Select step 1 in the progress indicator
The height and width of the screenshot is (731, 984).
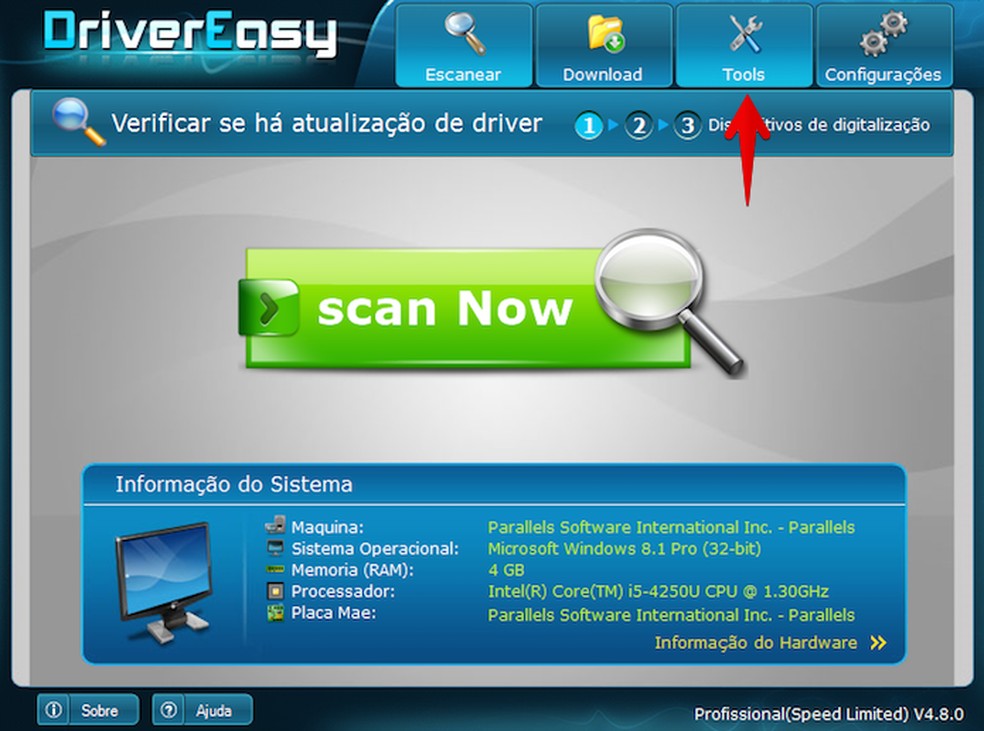(x=590, y=126)
